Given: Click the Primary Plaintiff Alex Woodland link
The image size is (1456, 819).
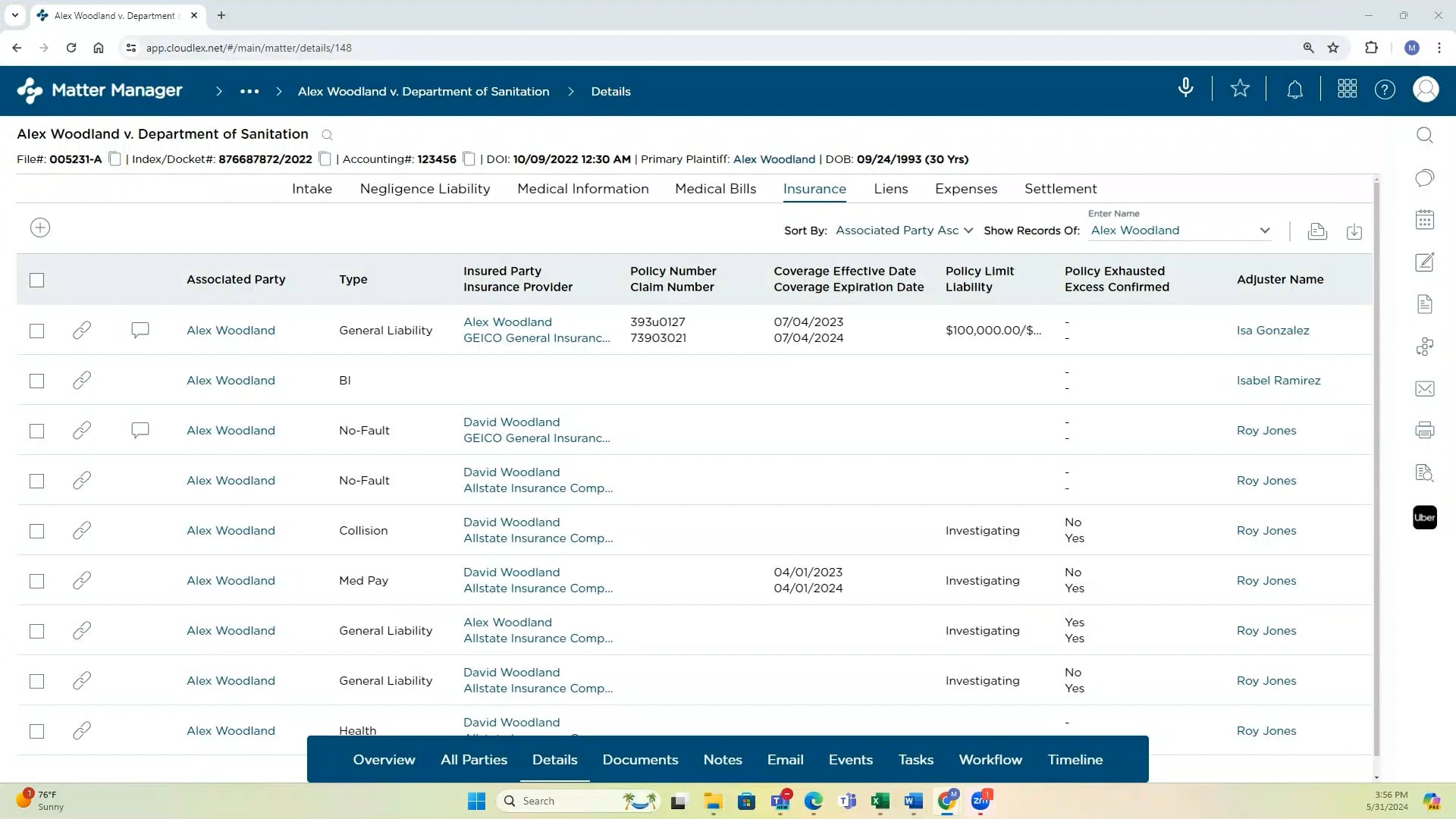Looking at the screenshot, I should [x=773, y=159].
